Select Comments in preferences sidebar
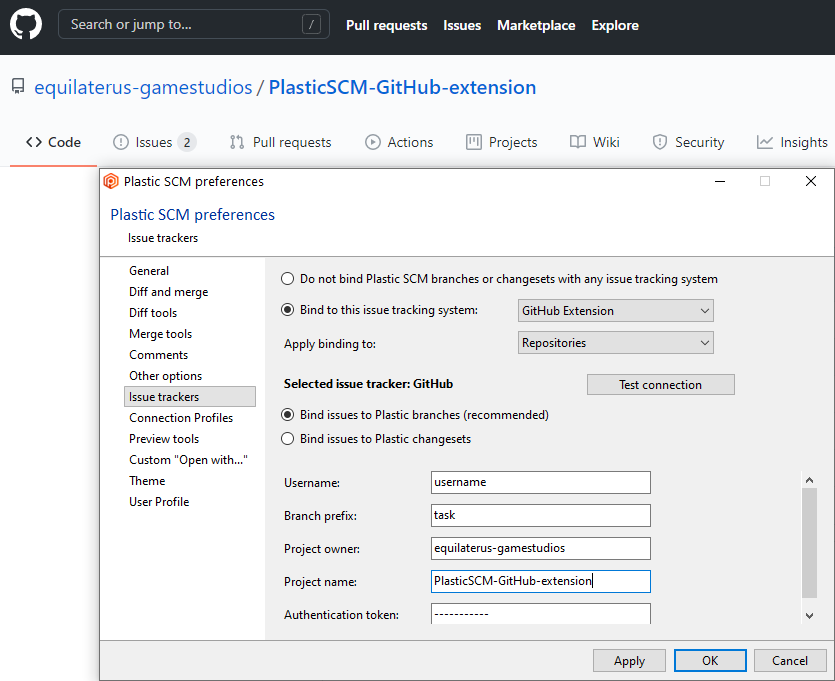 click(159, 355)
